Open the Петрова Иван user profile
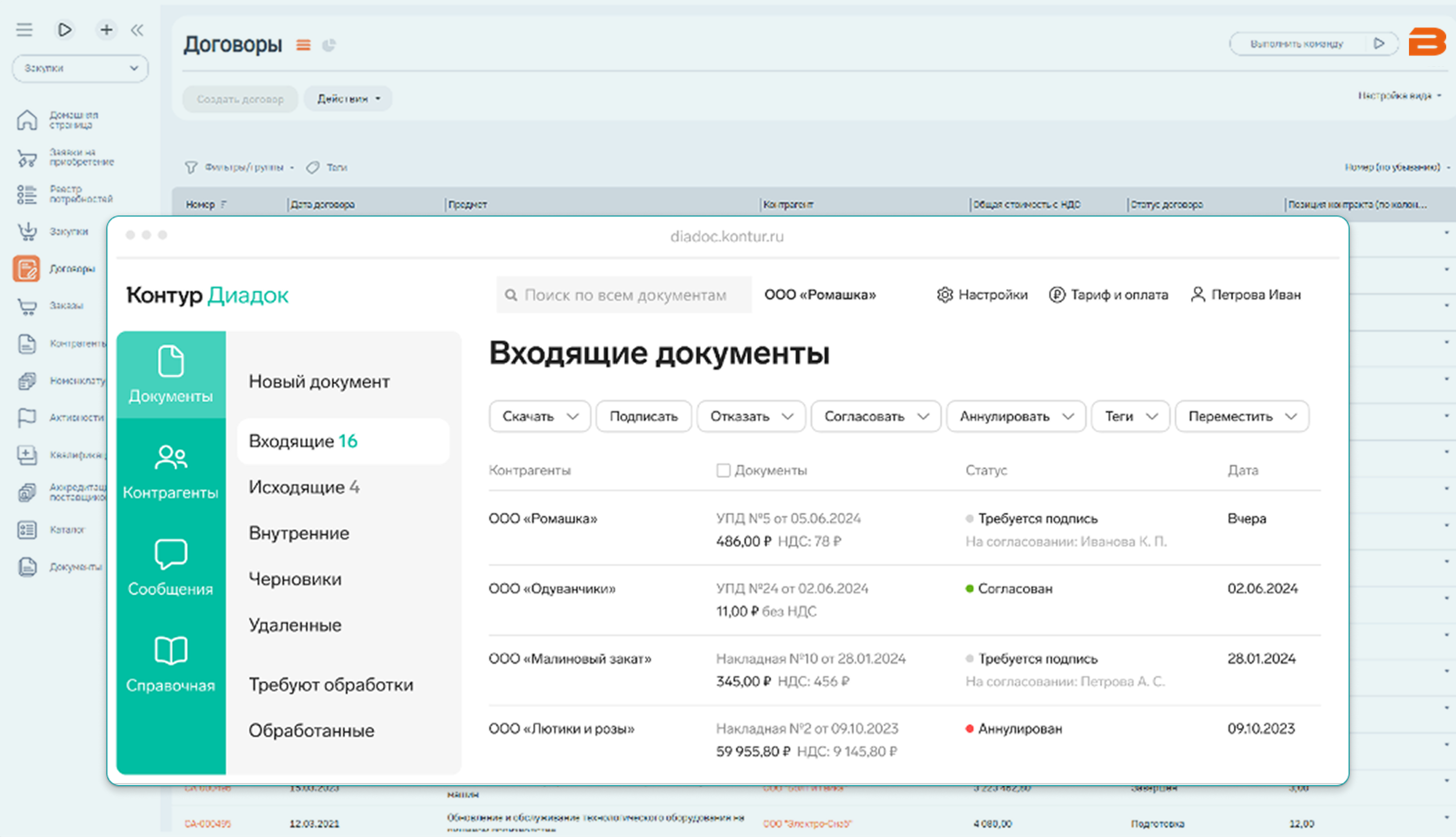Image resolution: width=1456 pixels, height=837 pixels. click(x=1246, y=295)
